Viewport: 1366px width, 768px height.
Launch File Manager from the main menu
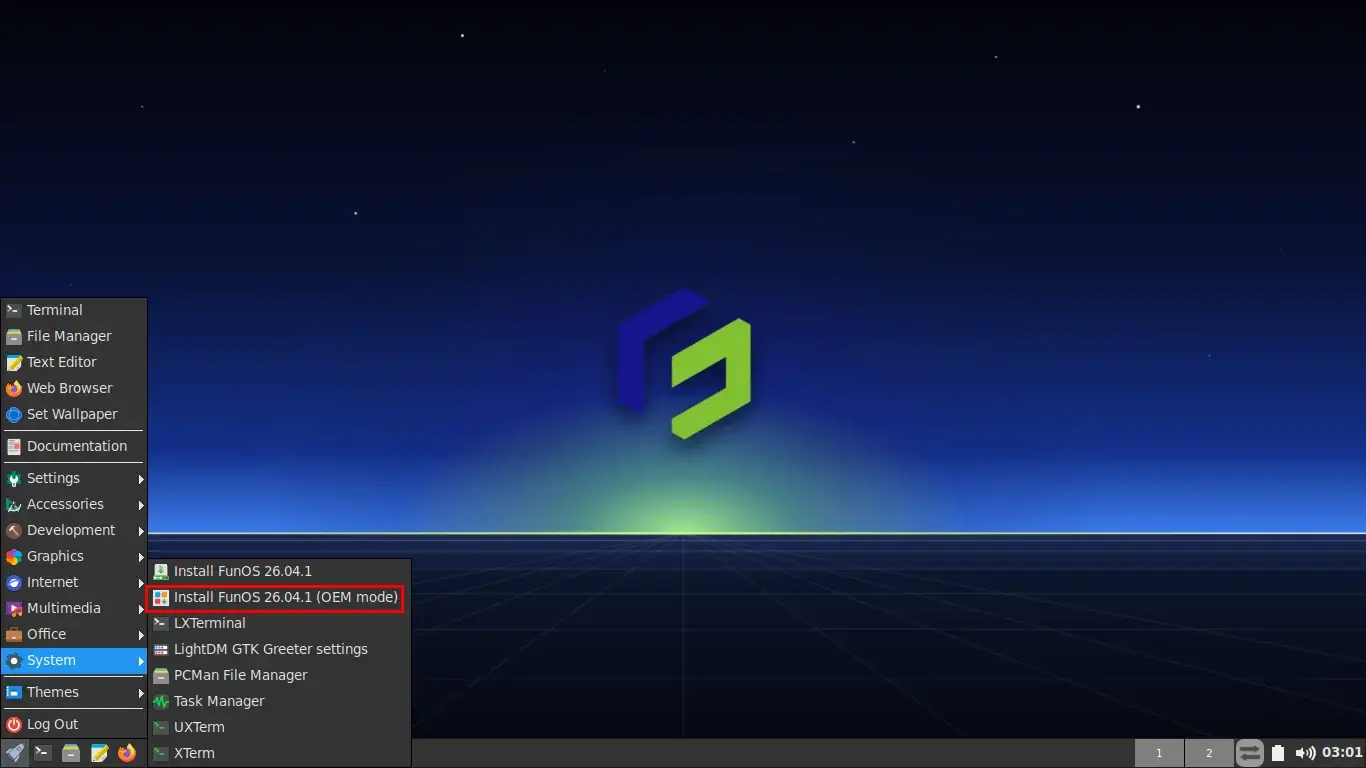[x=74, y=336]
